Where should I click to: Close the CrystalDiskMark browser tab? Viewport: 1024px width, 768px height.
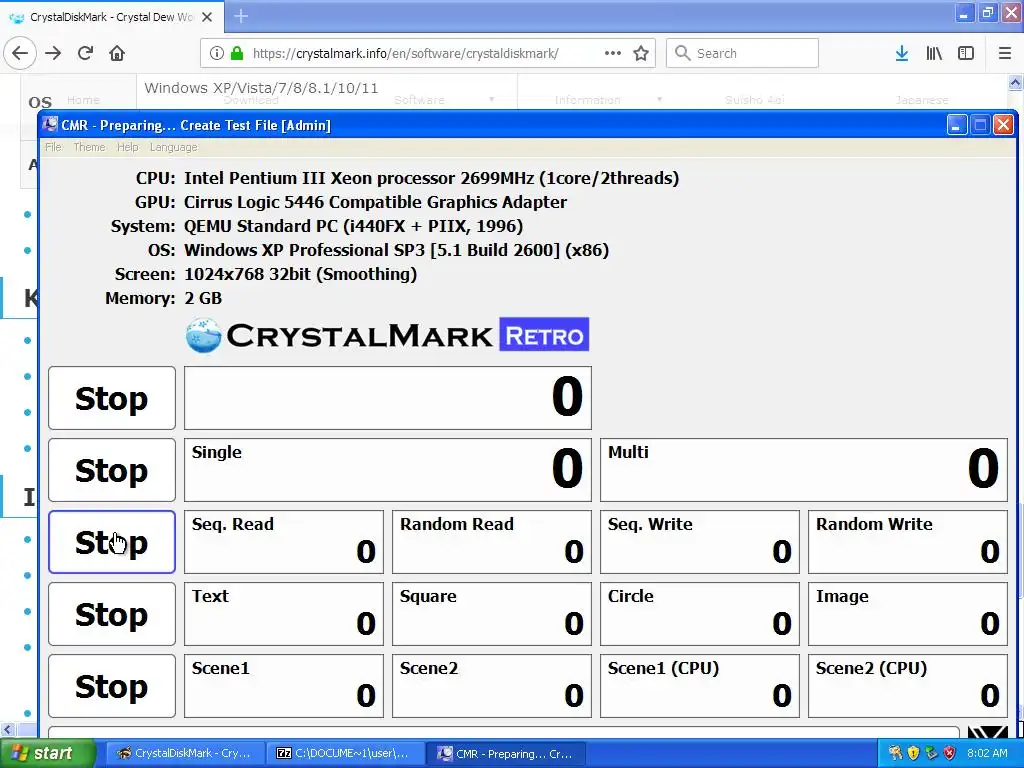click(207, 17)
